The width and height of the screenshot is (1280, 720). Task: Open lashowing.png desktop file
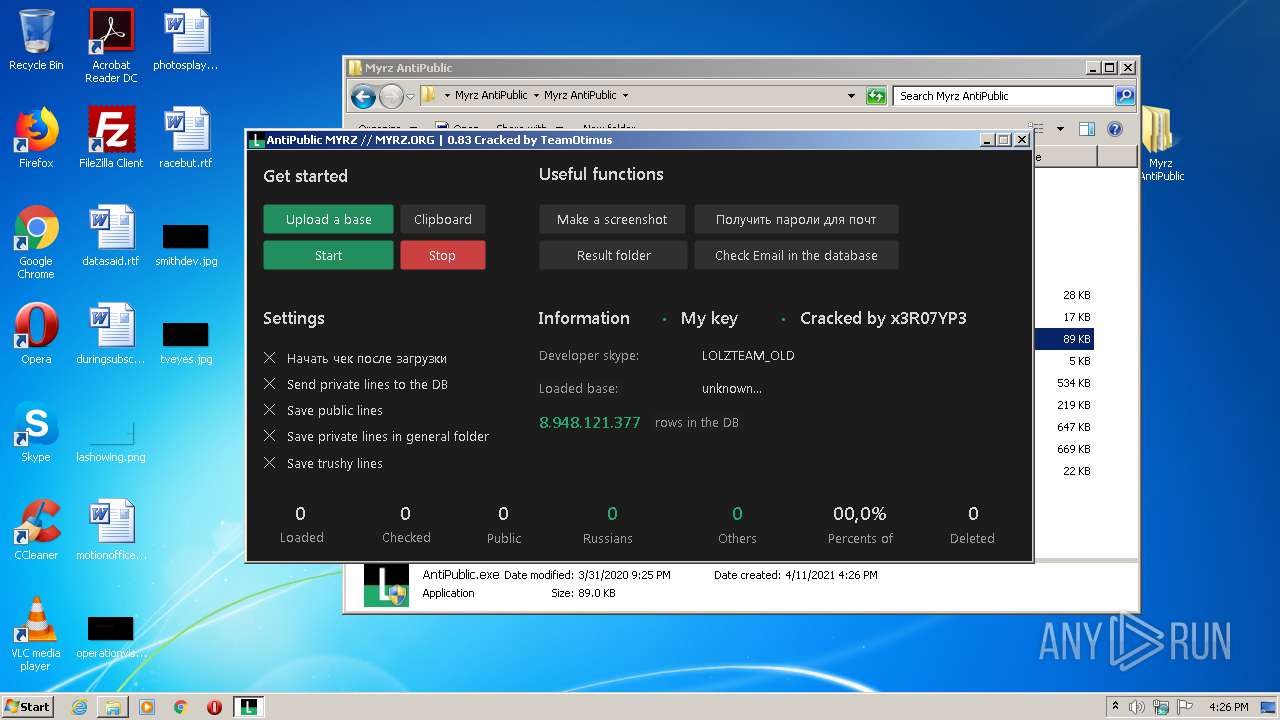pyautogui.click(x=111, y=440)
